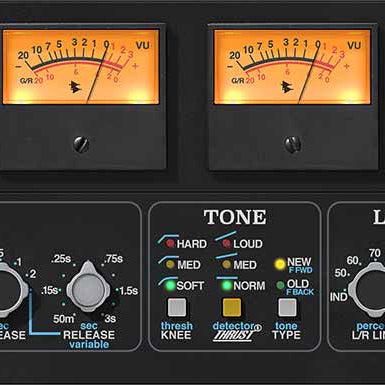Click the TONE section heading
This screenshot has height=385, width=385.
(x=235, y=217)
